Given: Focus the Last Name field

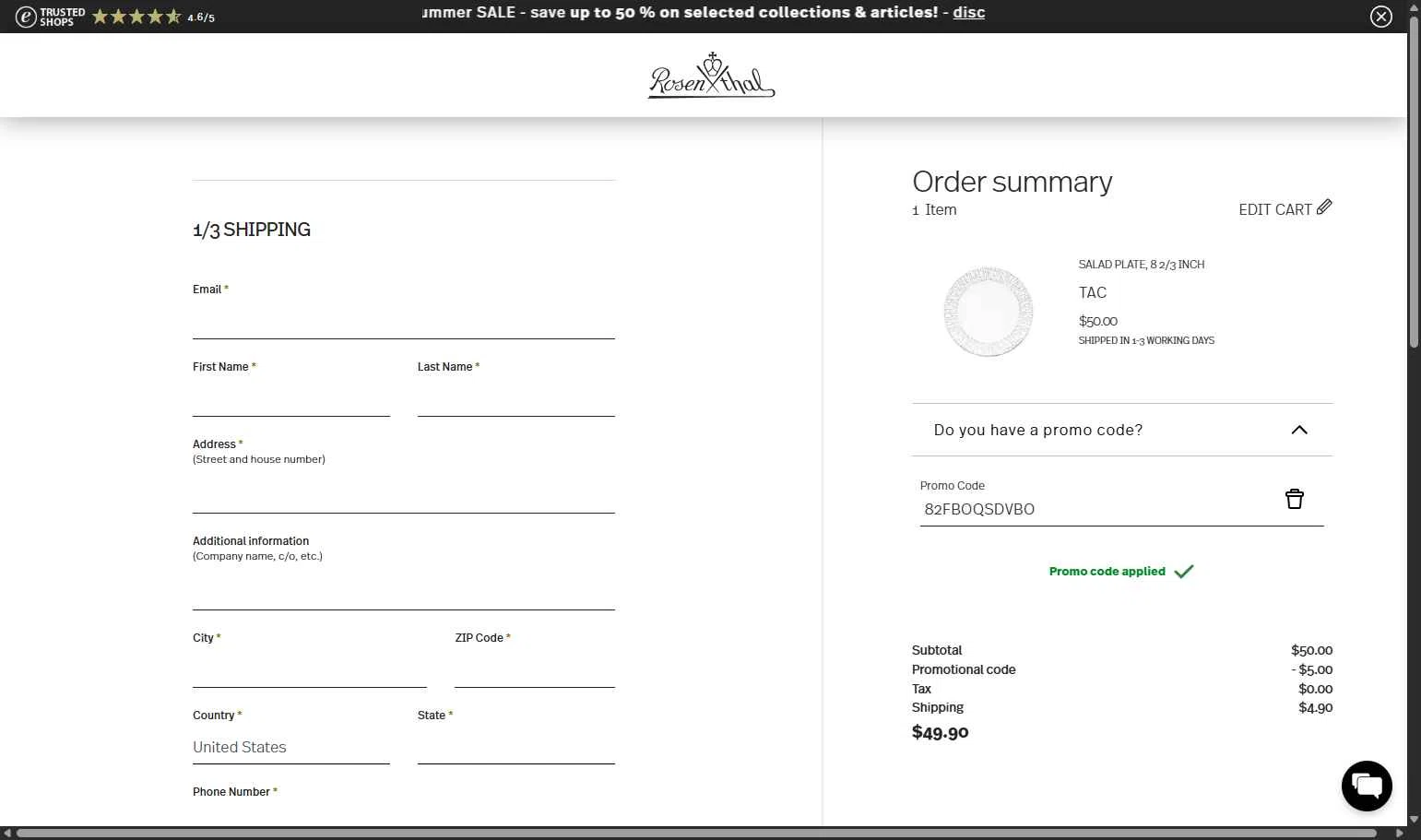Looking at the screenshot, I should click(x=516, y=397).
